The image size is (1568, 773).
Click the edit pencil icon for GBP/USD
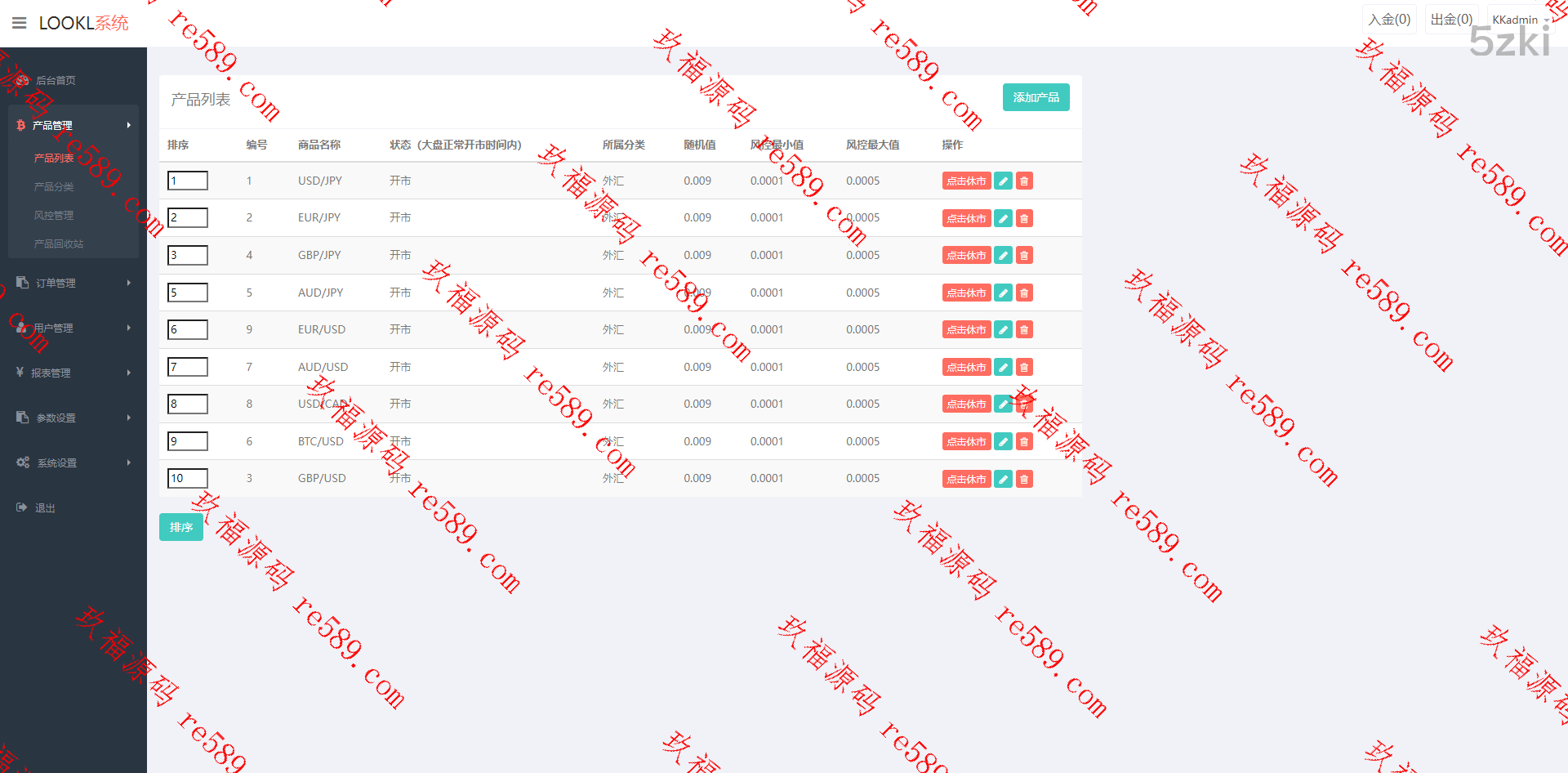(x=1004, y=479)
